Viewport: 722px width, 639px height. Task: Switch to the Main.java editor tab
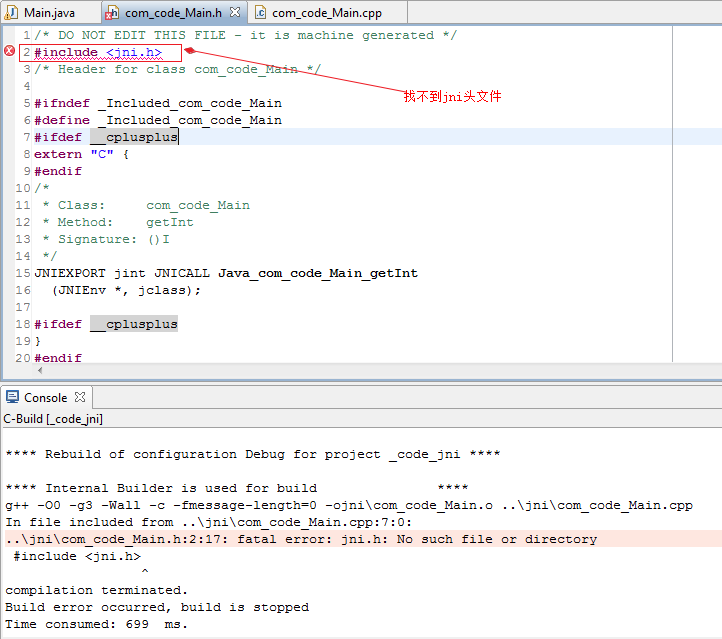(49, 12)
